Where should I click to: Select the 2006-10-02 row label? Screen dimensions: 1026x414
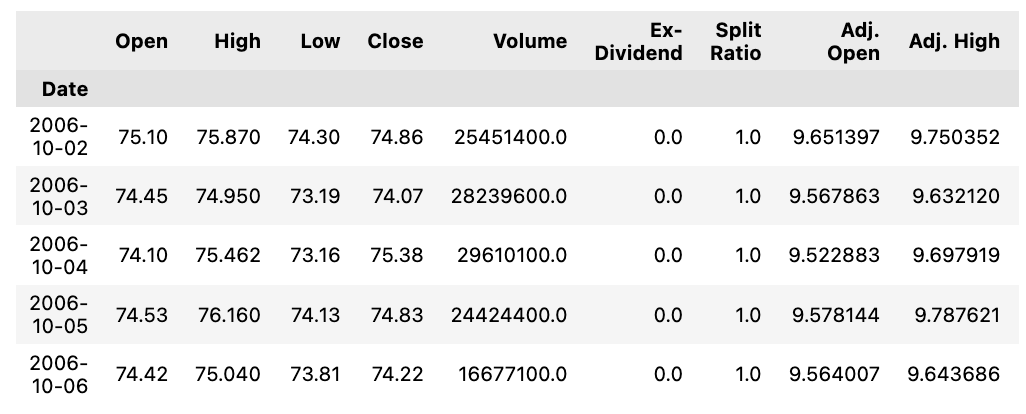pos(58,137)
